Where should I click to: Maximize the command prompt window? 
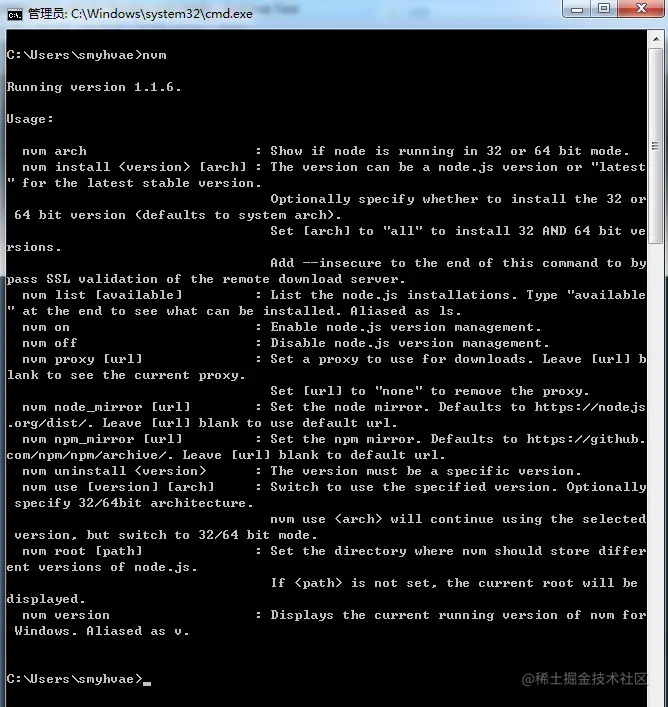(x=604, y=9)
